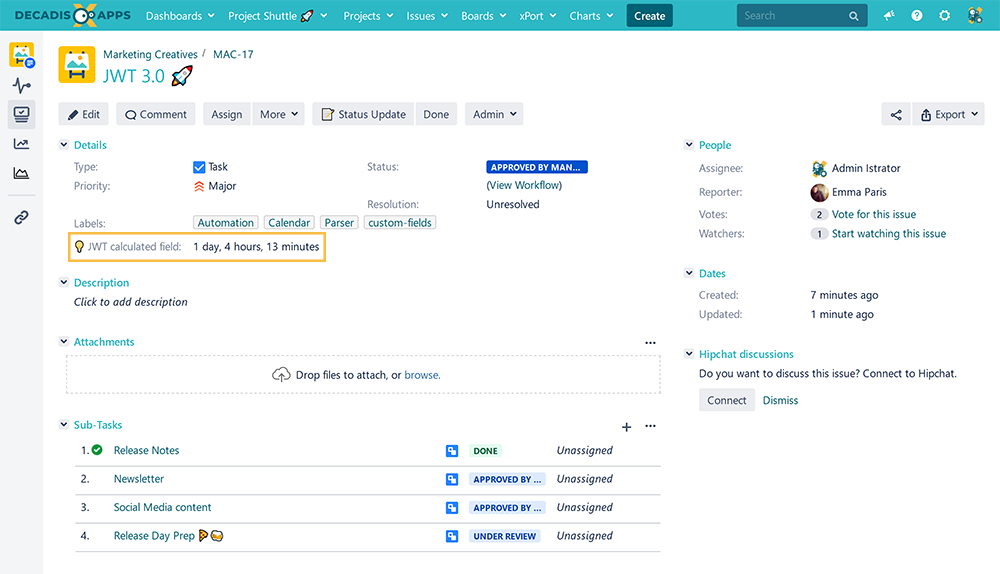Click the Newsletter sub-task type icon

click(452, 479)
